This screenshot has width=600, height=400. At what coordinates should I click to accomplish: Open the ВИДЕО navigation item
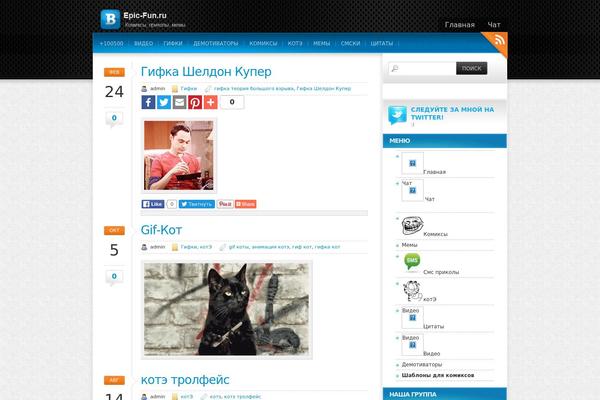(x=143, y=44)
